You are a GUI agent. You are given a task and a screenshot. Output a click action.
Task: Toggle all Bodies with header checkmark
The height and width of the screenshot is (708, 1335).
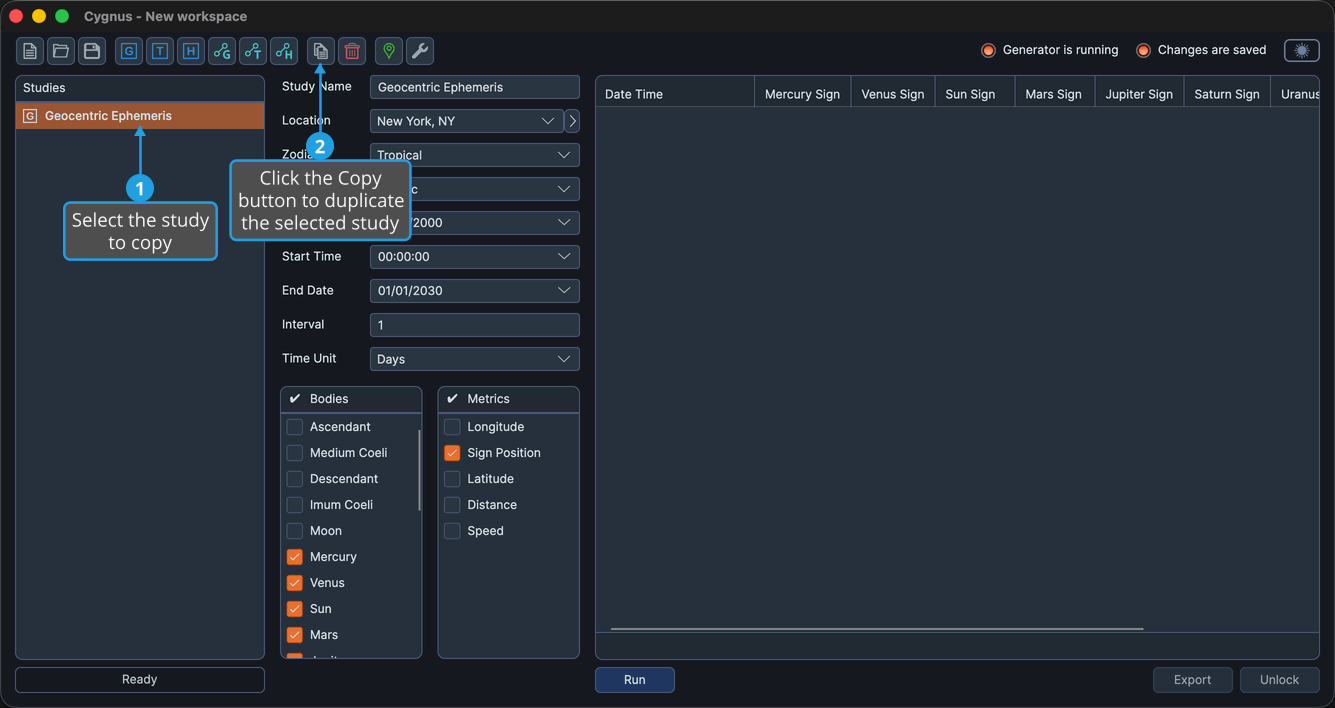[295, 399]
